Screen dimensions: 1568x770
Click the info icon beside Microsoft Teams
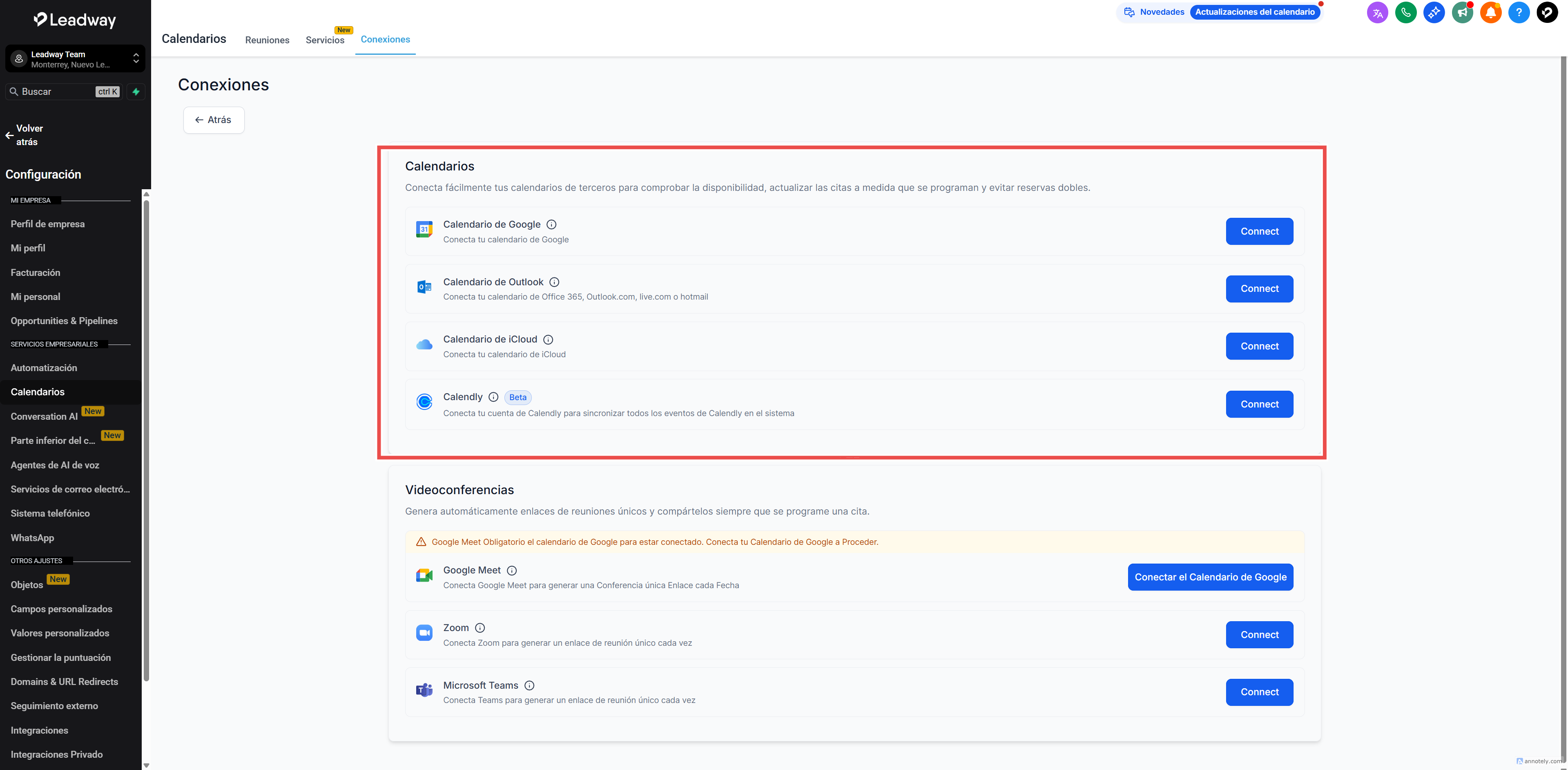coord(530,685)
